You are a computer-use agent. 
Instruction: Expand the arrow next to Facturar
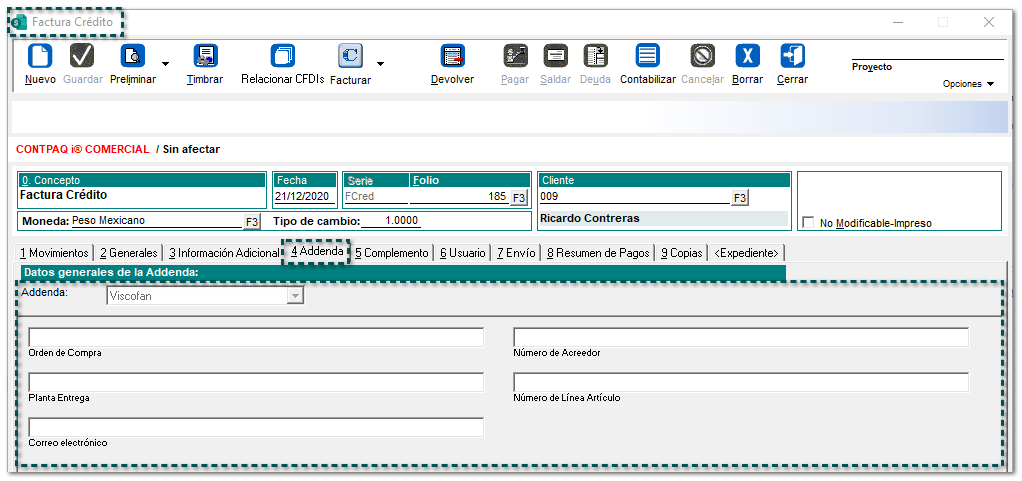380,64
